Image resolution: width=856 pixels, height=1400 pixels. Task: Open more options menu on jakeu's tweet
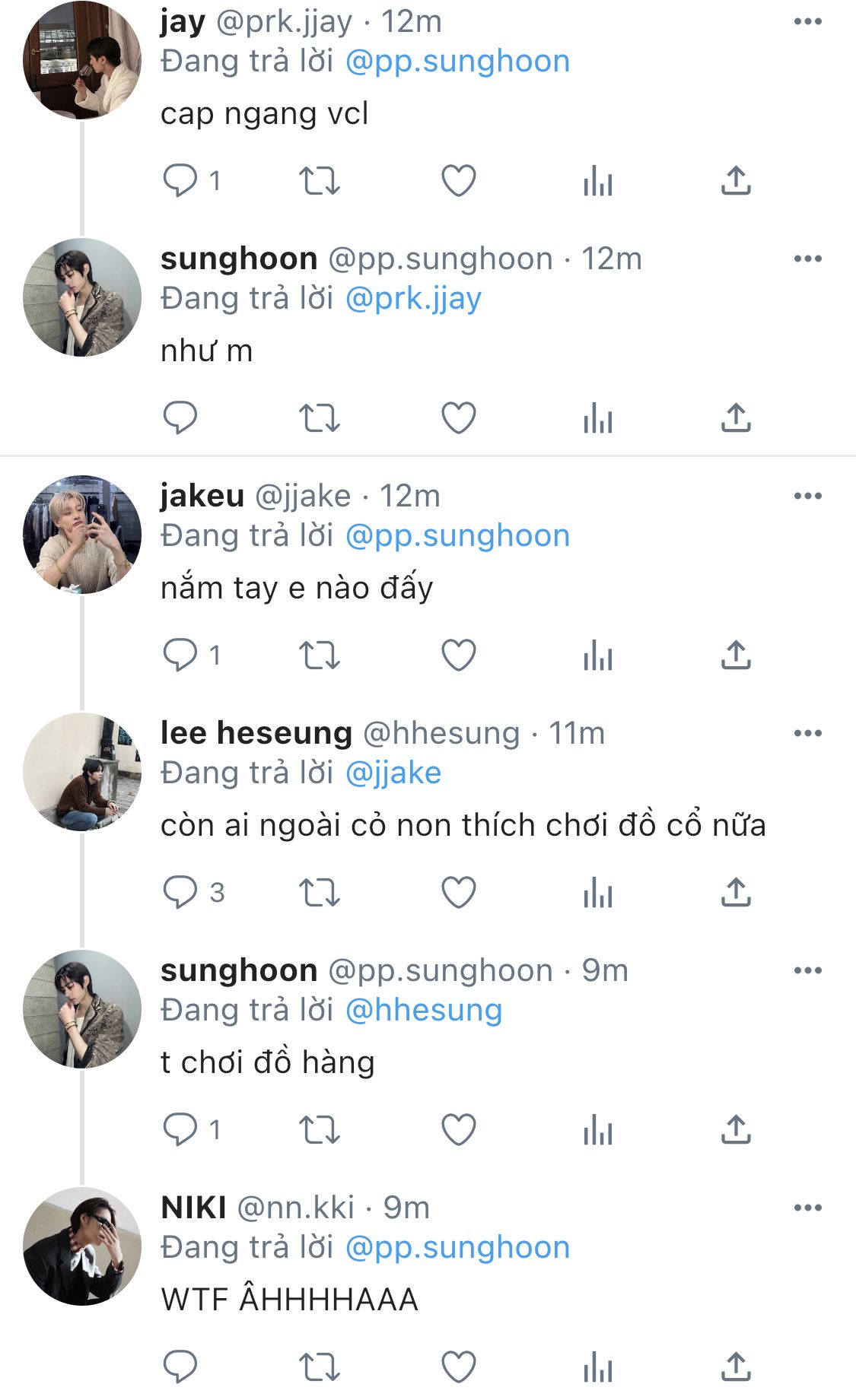(807, 496)
